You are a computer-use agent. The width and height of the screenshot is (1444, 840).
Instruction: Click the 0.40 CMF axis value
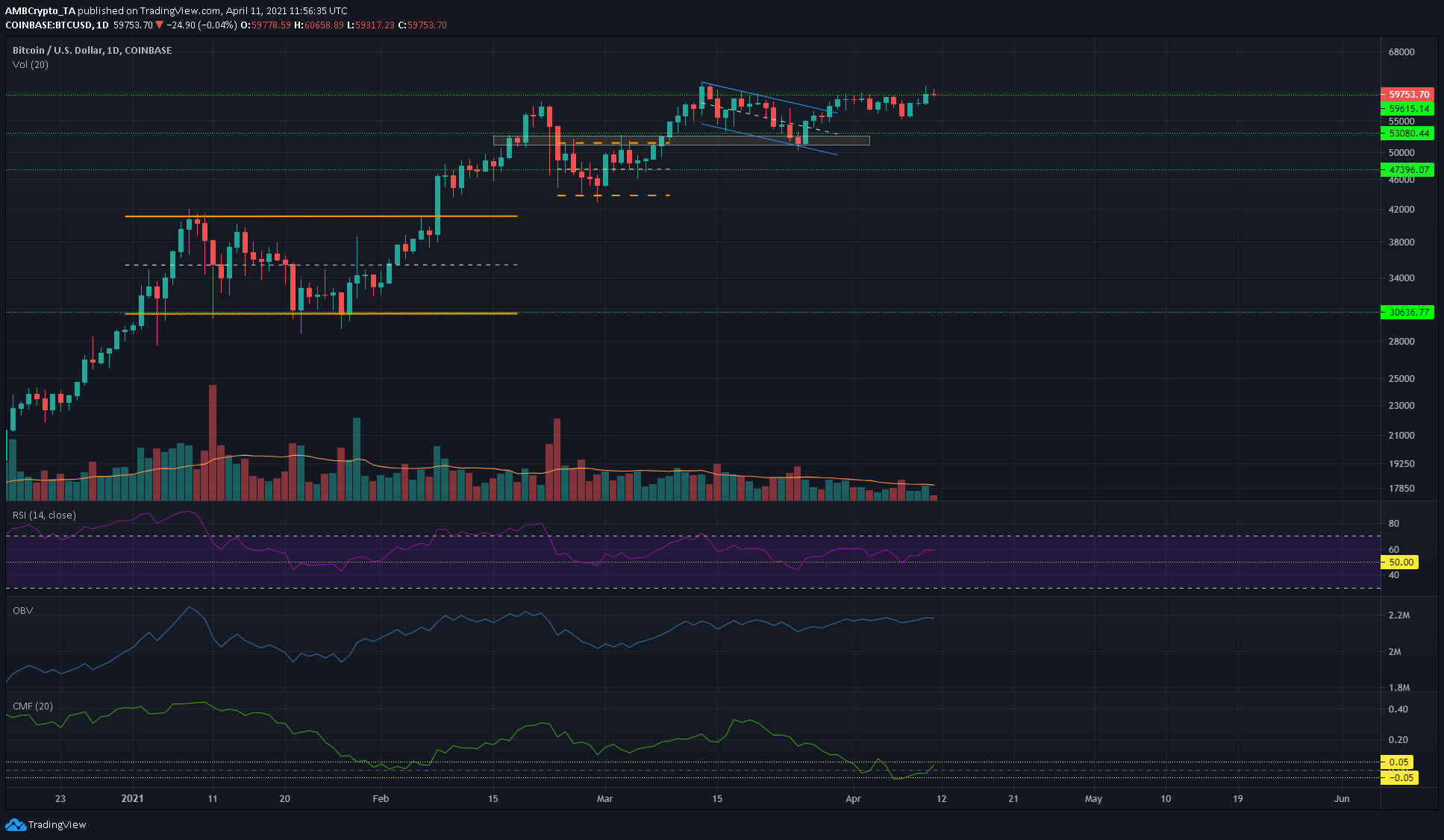pyautogui.click(x=1398, y=709)
